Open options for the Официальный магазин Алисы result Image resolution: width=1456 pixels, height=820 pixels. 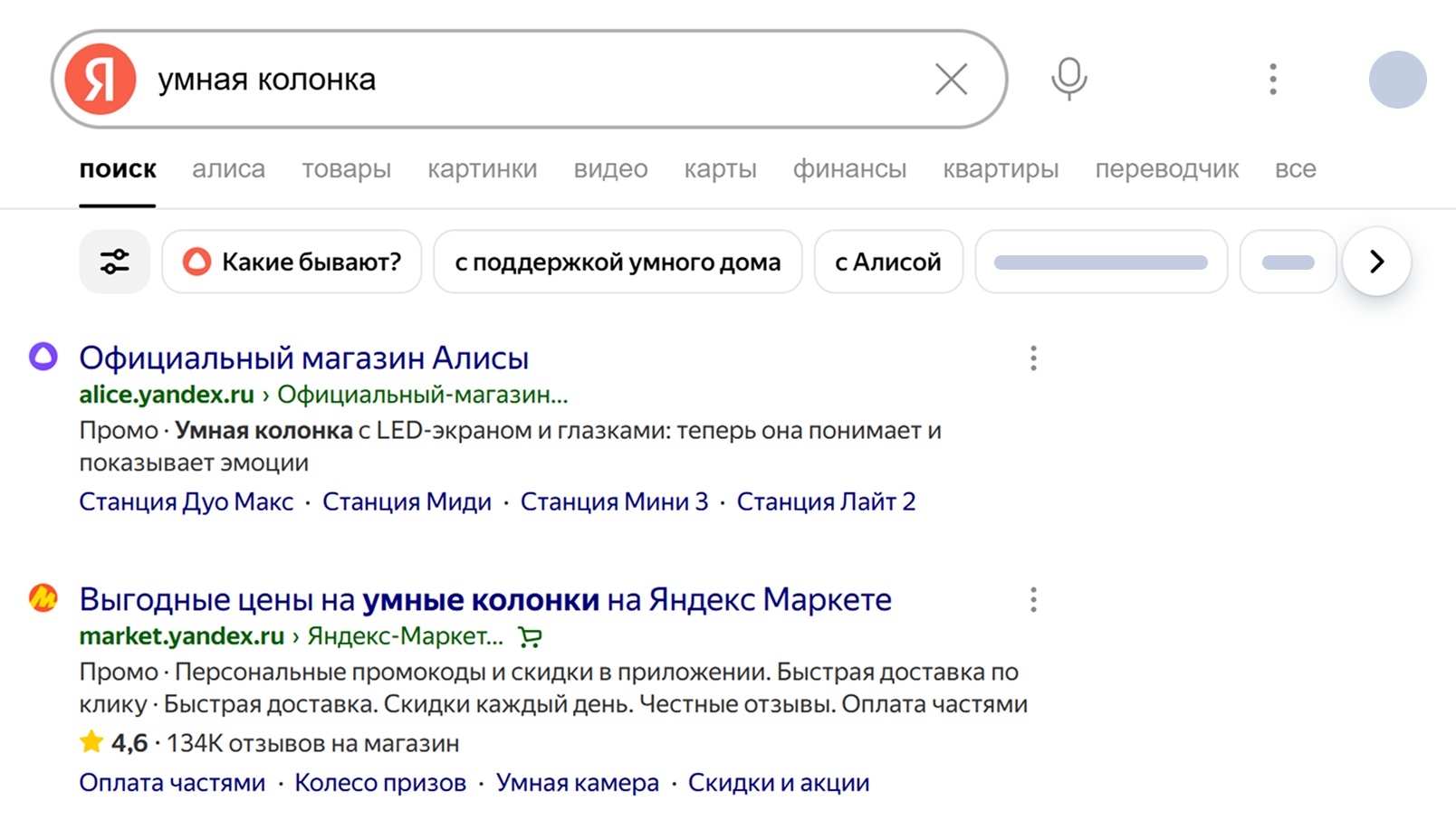click(x=1033, y=358)
